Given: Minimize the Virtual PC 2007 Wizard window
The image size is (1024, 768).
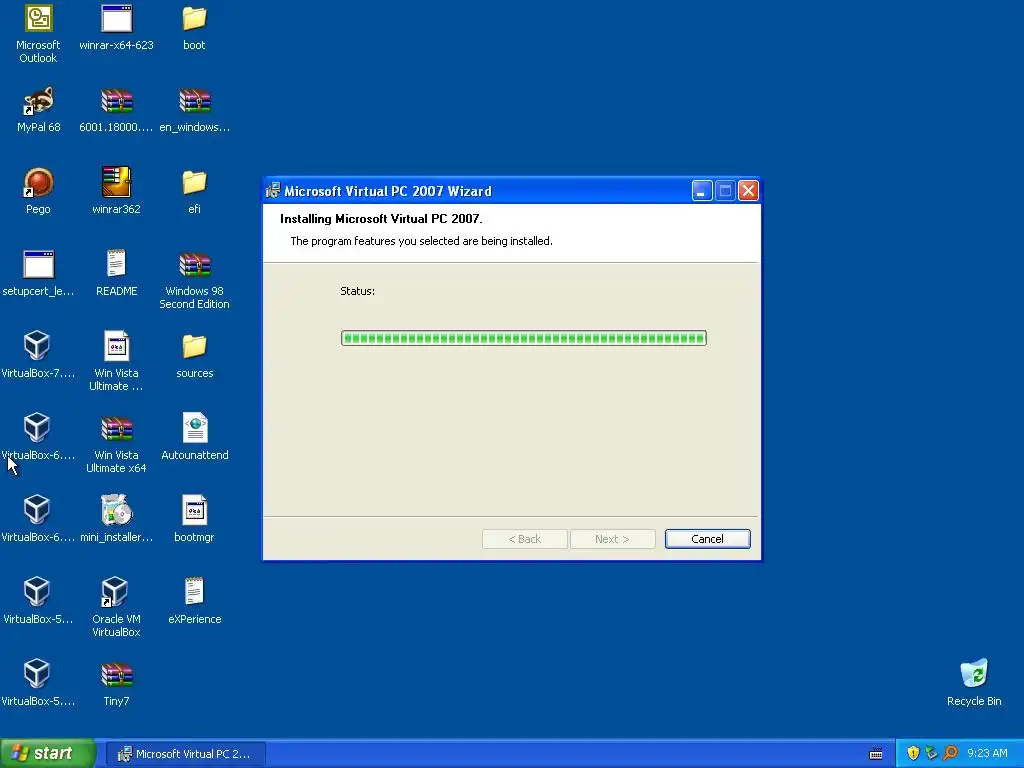Looking at the screenshot, I should tap(701, 191).
